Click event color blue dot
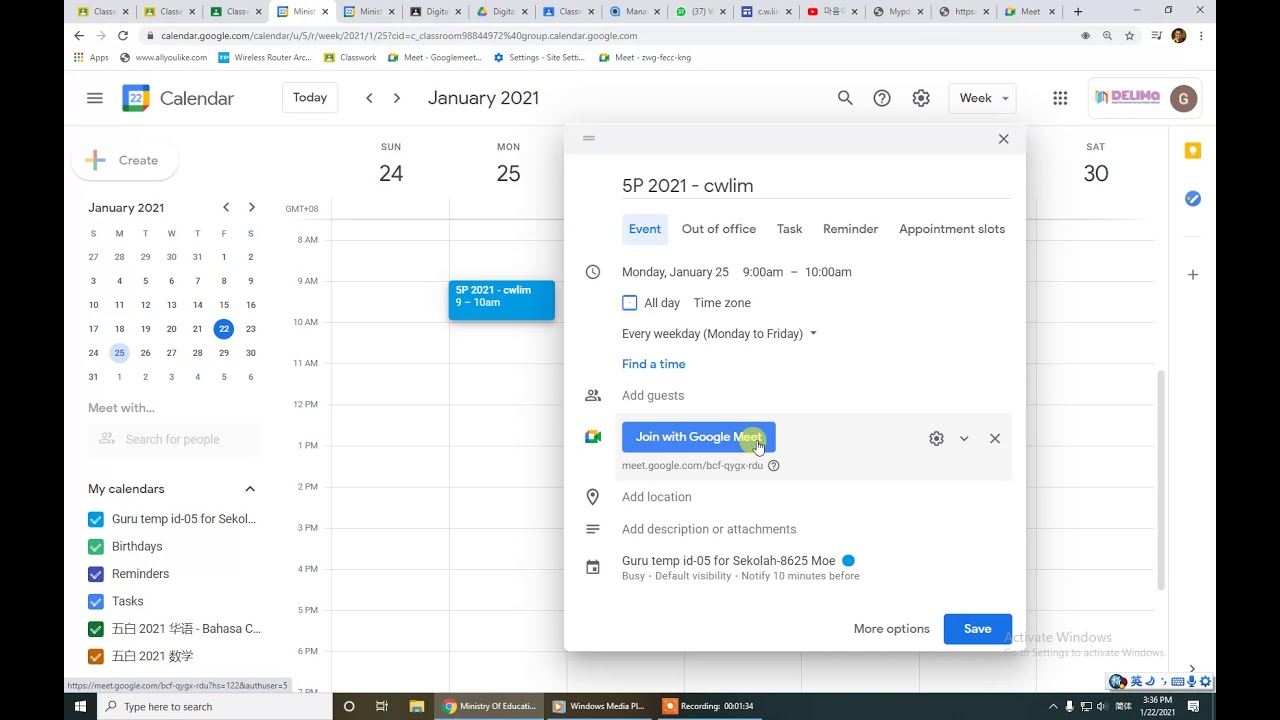The width and height of the screenshot is (1280, 720). pyautogui.click(x=848, y=561)
